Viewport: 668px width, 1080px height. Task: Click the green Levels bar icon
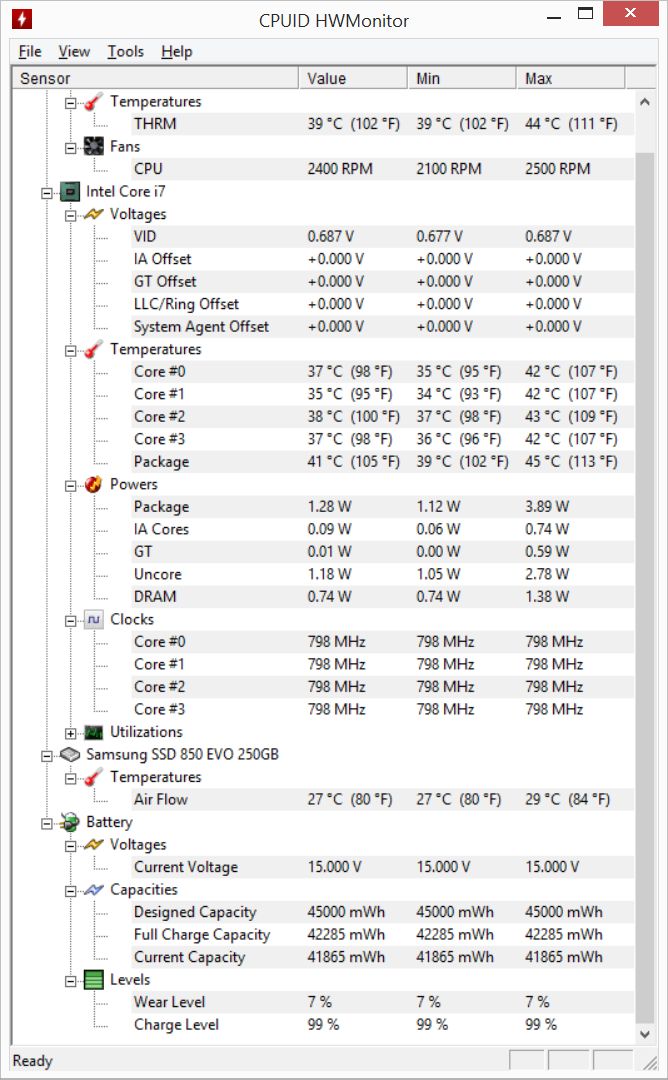coord(94,979)
